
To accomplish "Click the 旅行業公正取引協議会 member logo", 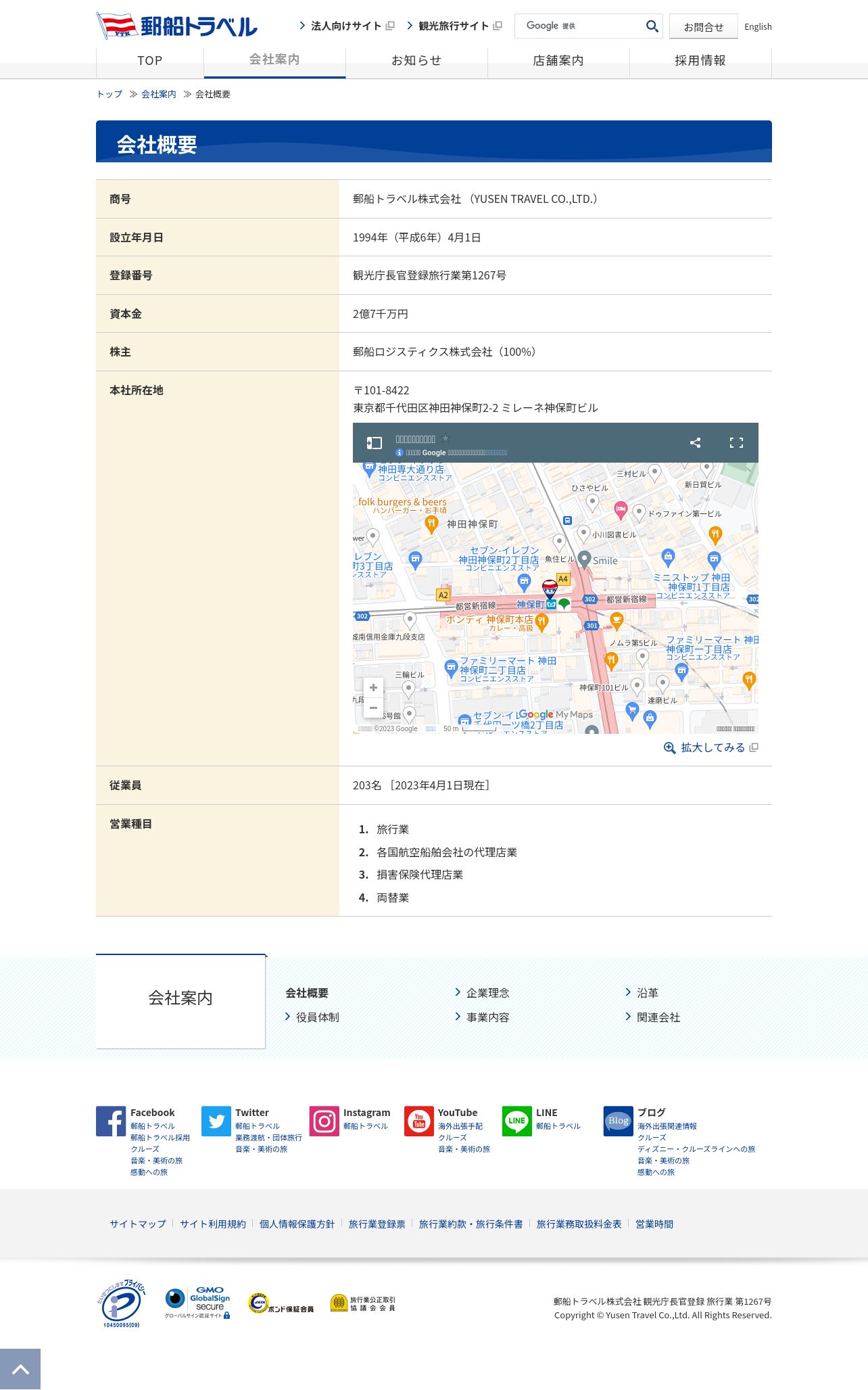I will pos(363,1303).
